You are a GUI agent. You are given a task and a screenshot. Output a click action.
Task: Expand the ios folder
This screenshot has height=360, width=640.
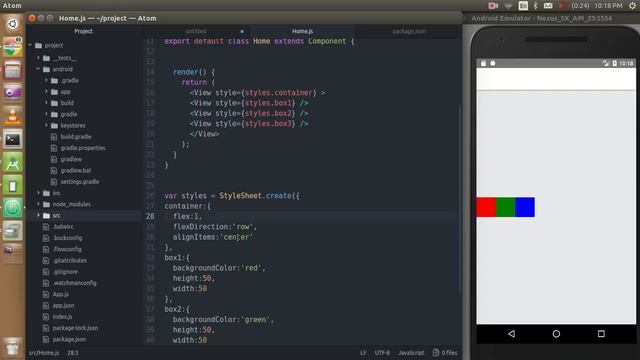tap(39, 193)
